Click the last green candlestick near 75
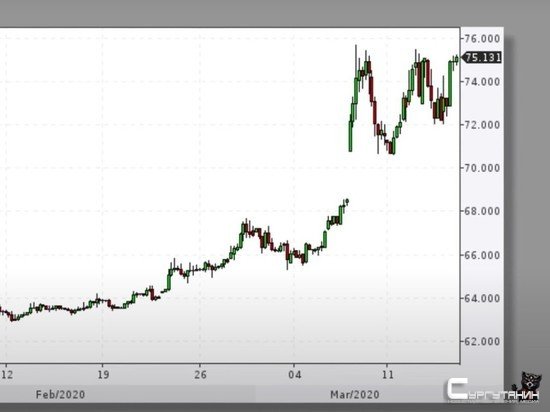This screenshot has height=412, width=550. pyautogui.click(x=456, y=59)
